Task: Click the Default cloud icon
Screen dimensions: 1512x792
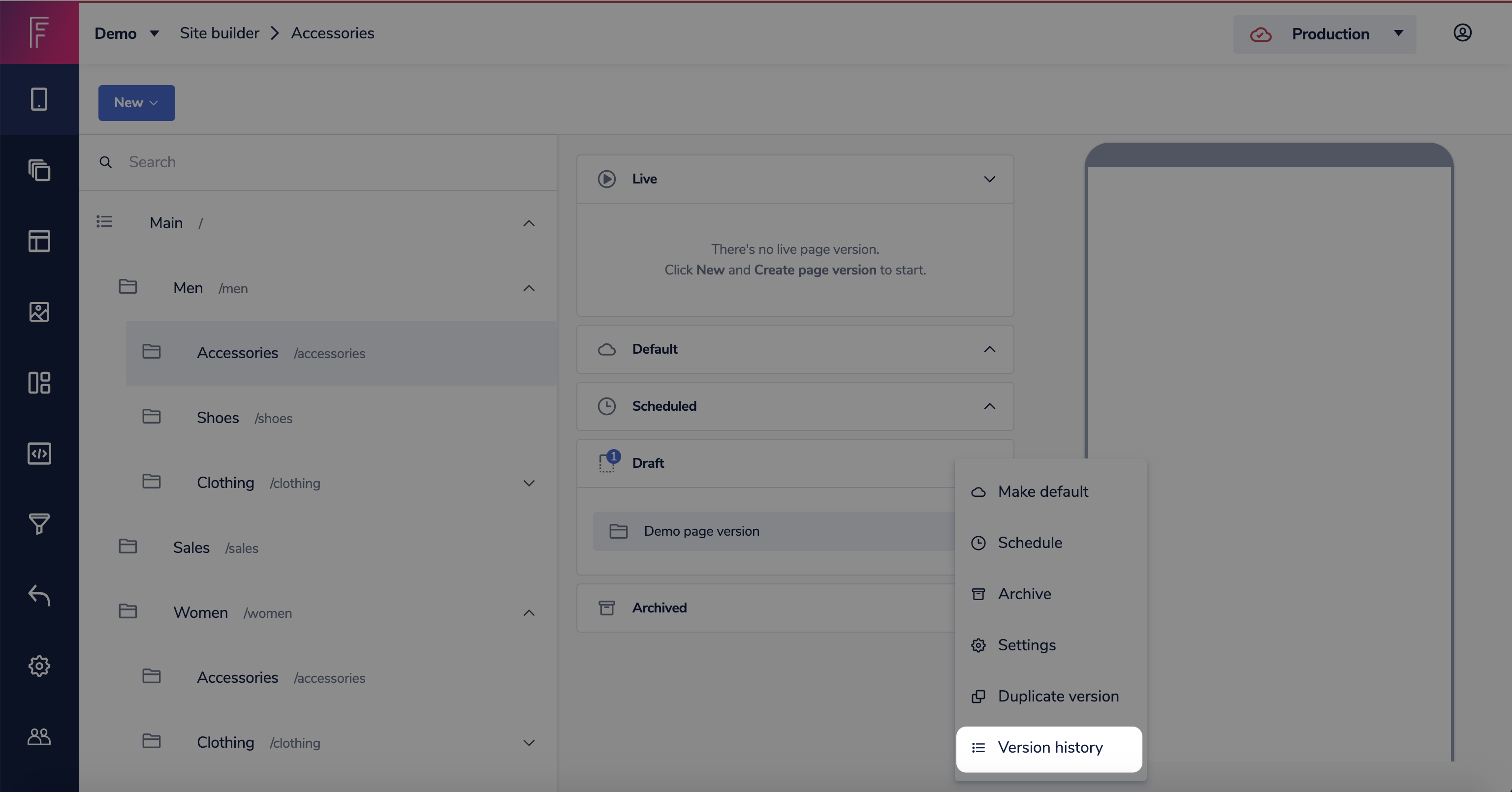Action: click(607, 350)
